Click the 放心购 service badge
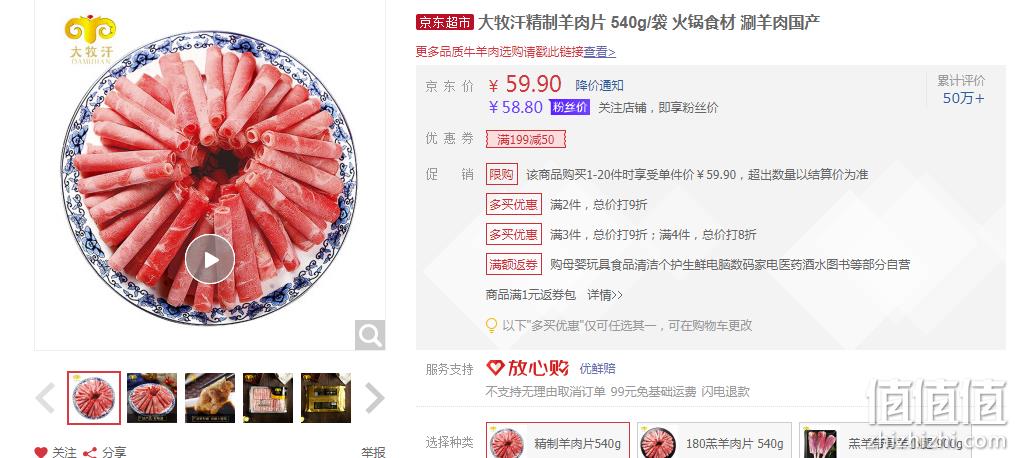Image resolution: width=1016 pixels, height=458 pixels. (x=527, y=369)
